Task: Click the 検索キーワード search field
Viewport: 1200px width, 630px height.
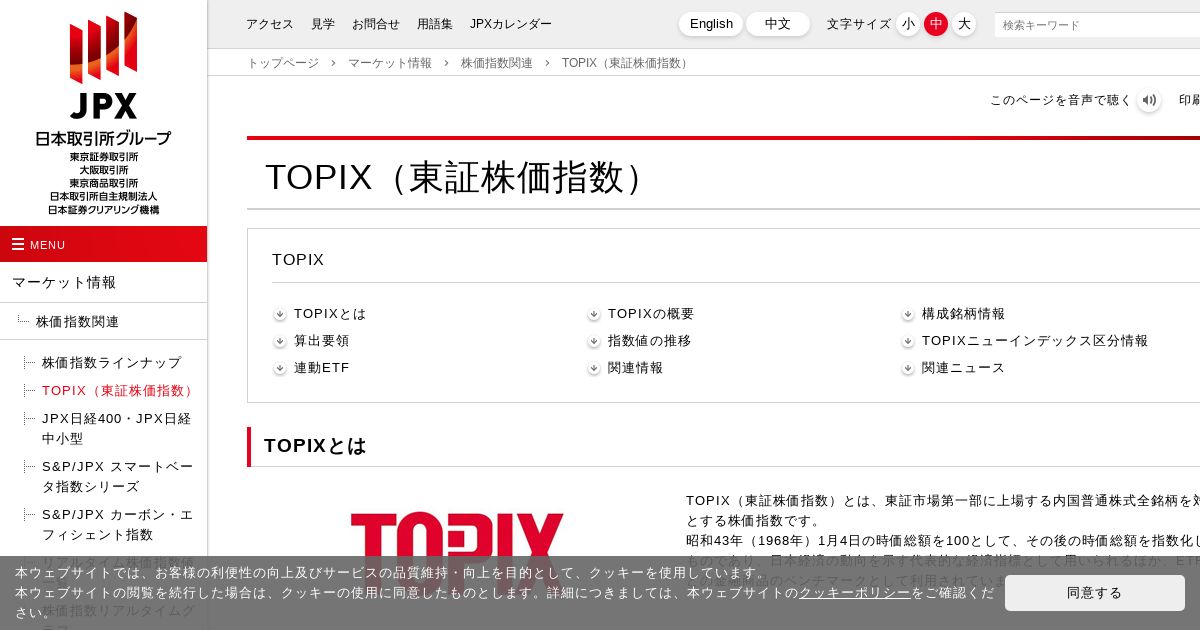Action: point(1097,25)
